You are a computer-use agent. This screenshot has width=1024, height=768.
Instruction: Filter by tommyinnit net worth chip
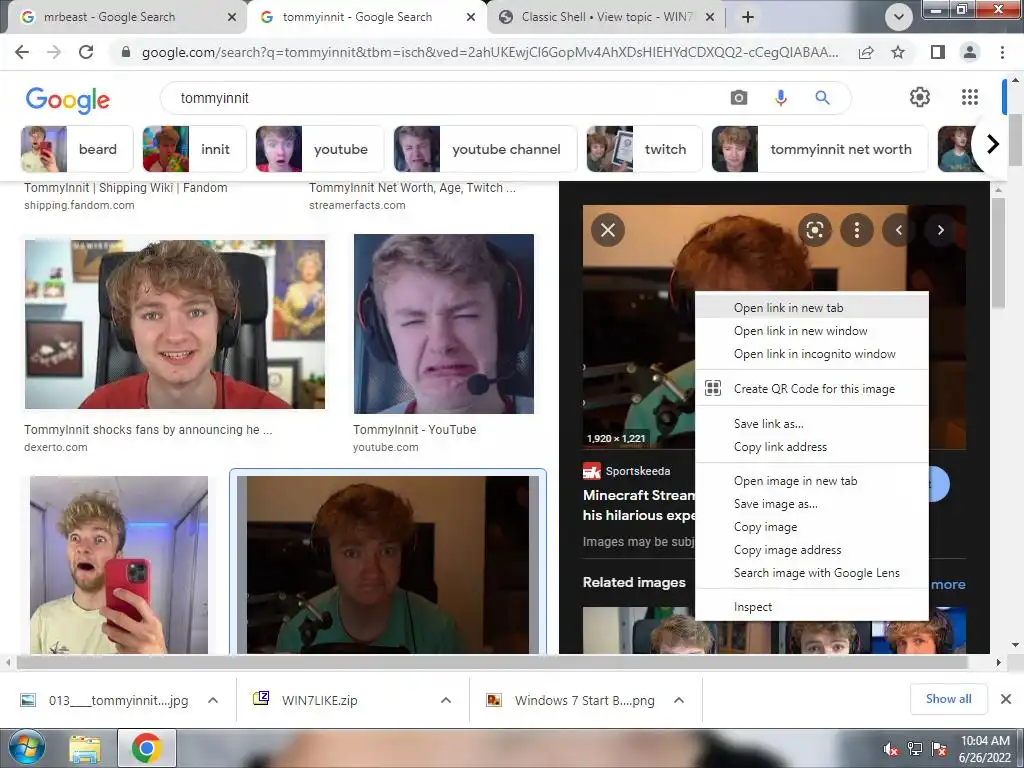[x=820, y=149]
